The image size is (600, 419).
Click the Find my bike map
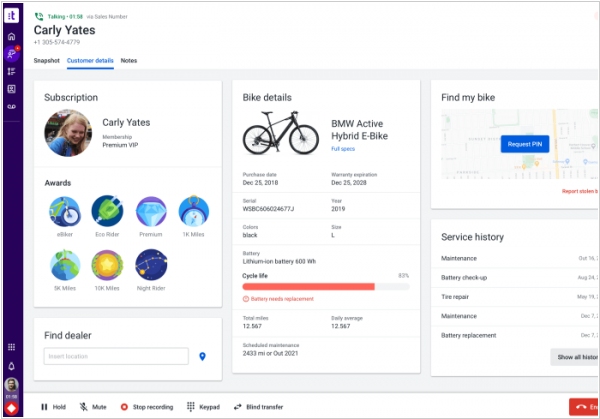[x=519, y=144]
